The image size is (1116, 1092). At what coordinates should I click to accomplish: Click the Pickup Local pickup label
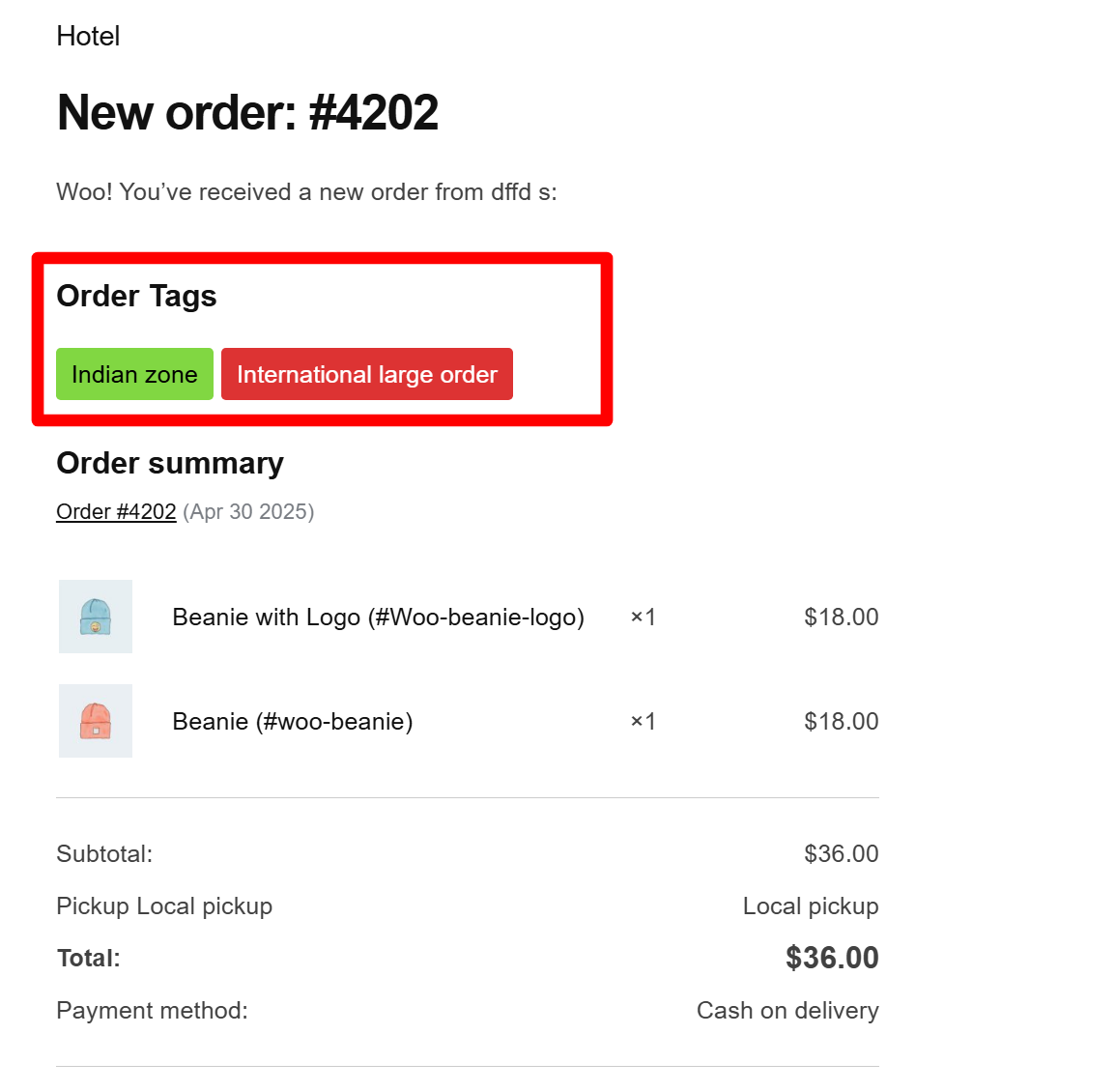click(164, 906)
